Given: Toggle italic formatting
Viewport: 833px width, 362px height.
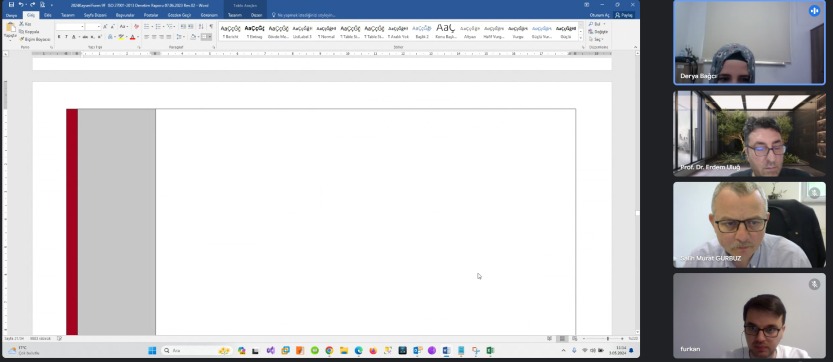Looking at the screenshot, I should (x=66, y=37).
